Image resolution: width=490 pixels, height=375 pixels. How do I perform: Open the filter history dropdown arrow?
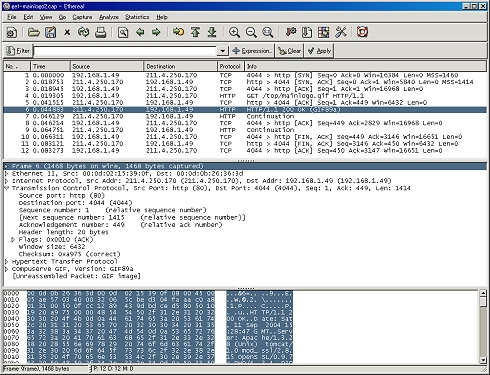tap(223, 51)
